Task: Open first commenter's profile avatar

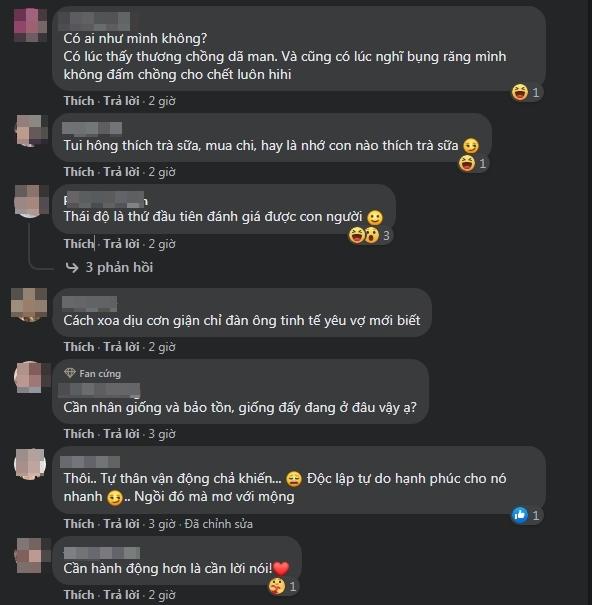Action: pyautogui.click(x=30, y=24)
